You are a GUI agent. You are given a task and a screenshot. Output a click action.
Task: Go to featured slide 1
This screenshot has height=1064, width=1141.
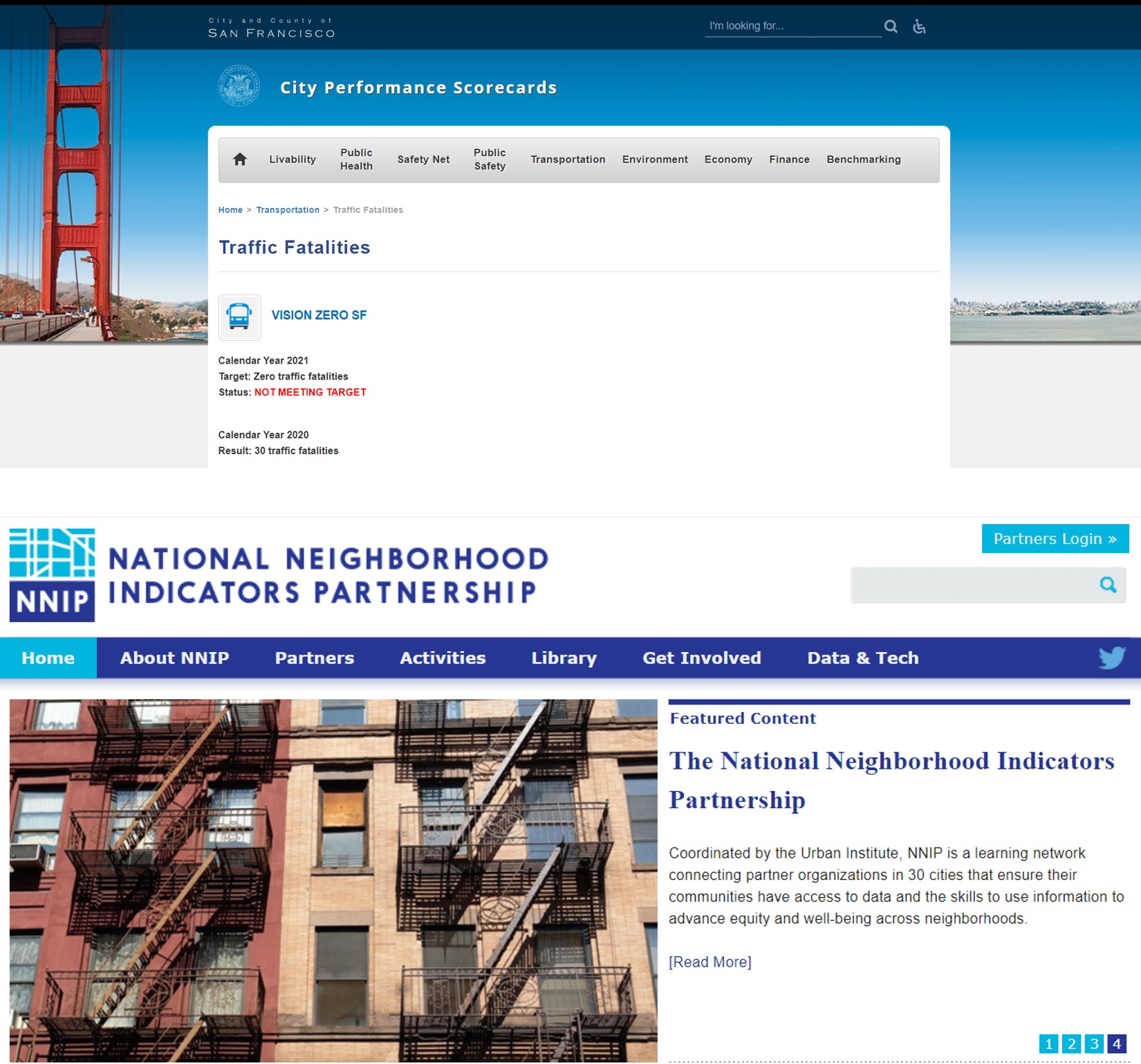tap(1048, 1043)
